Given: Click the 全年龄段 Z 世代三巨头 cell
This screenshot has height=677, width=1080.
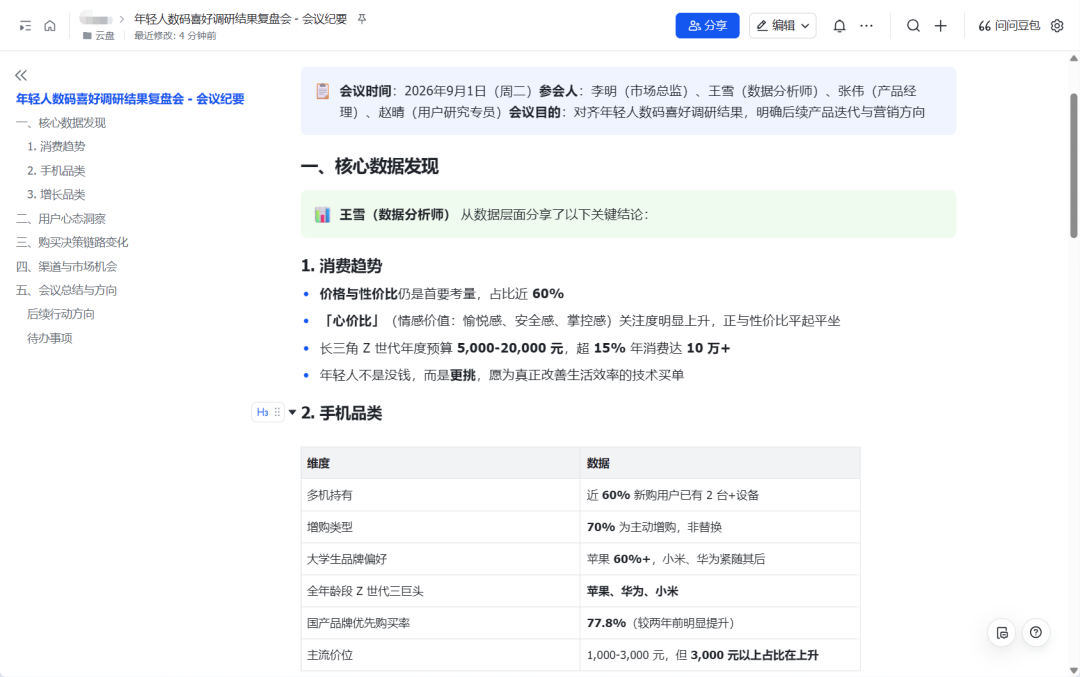Looking at the screenshot, I should tap(440, 591).
